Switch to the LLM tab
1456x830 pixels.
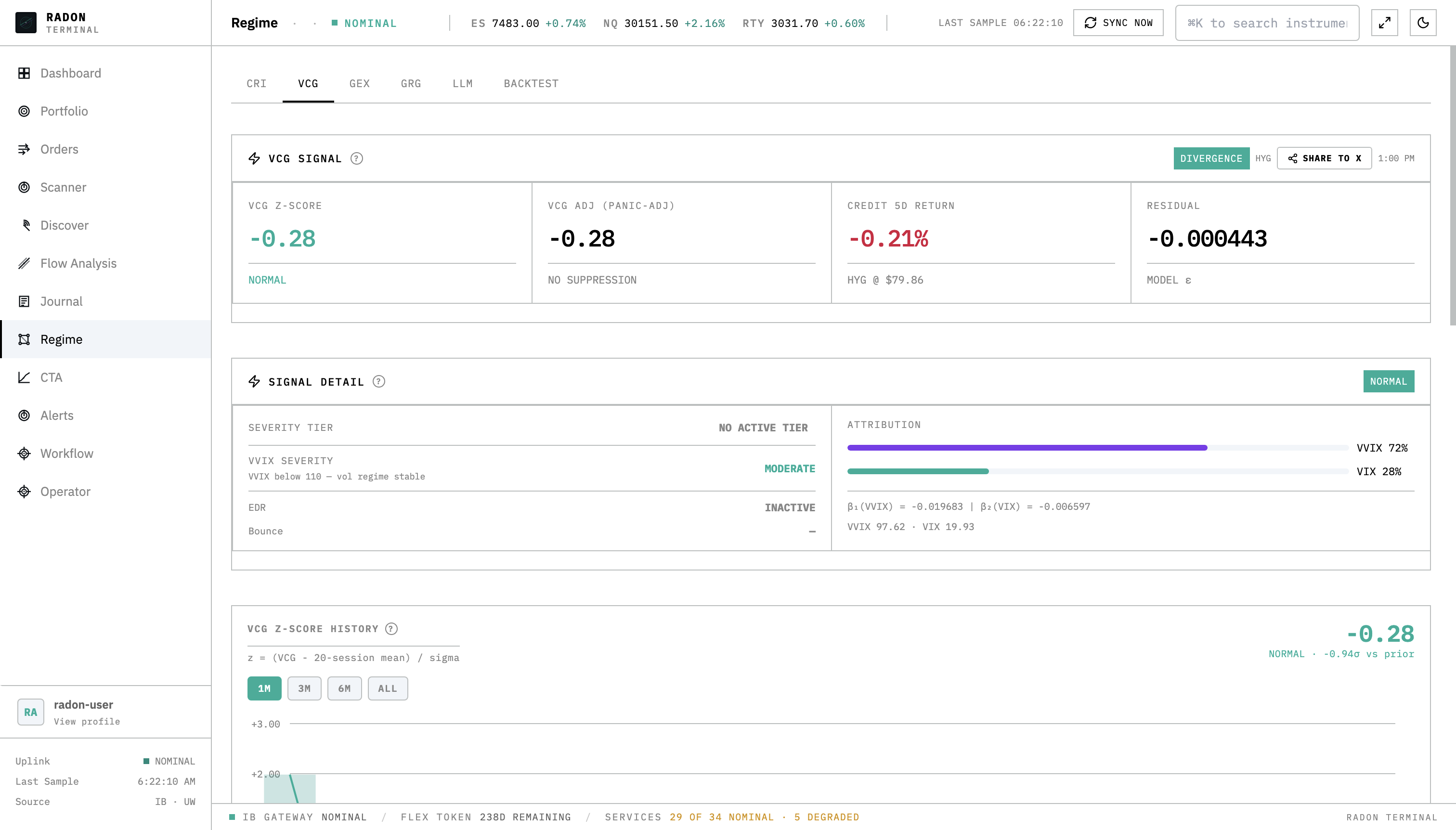pyautogui.click(x=463, y=83)
